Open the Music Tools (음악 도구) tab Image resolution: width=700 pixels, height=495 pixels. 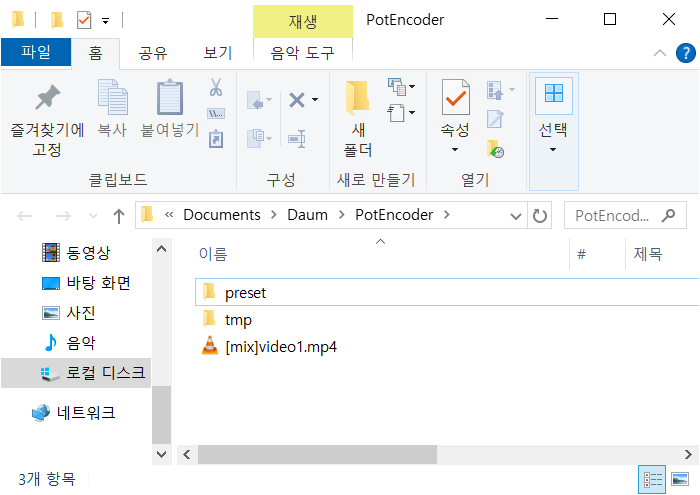302,54
